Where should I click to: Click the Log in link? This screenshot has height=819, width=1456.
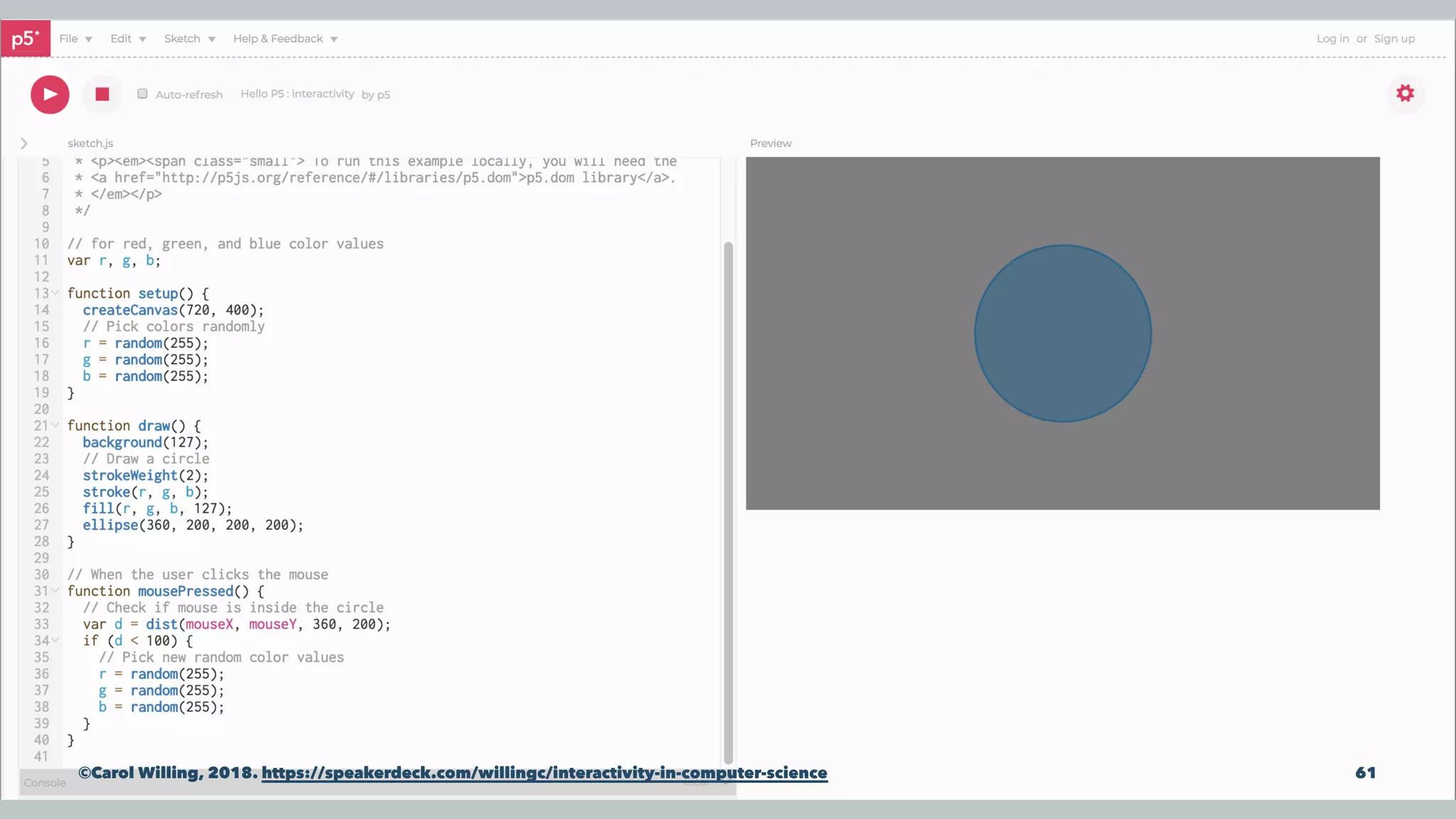tap(1332, 38)
